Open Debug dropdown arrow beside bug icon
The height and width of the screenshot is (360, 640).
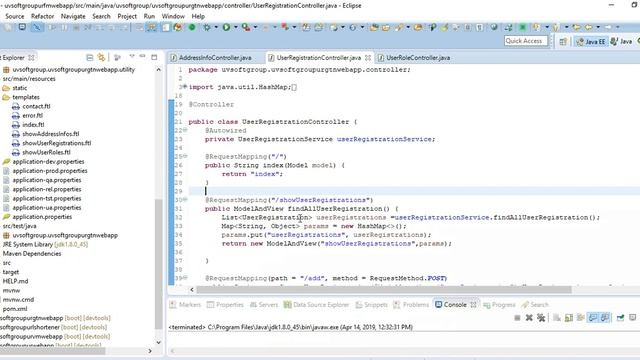(x=216, y=27)
